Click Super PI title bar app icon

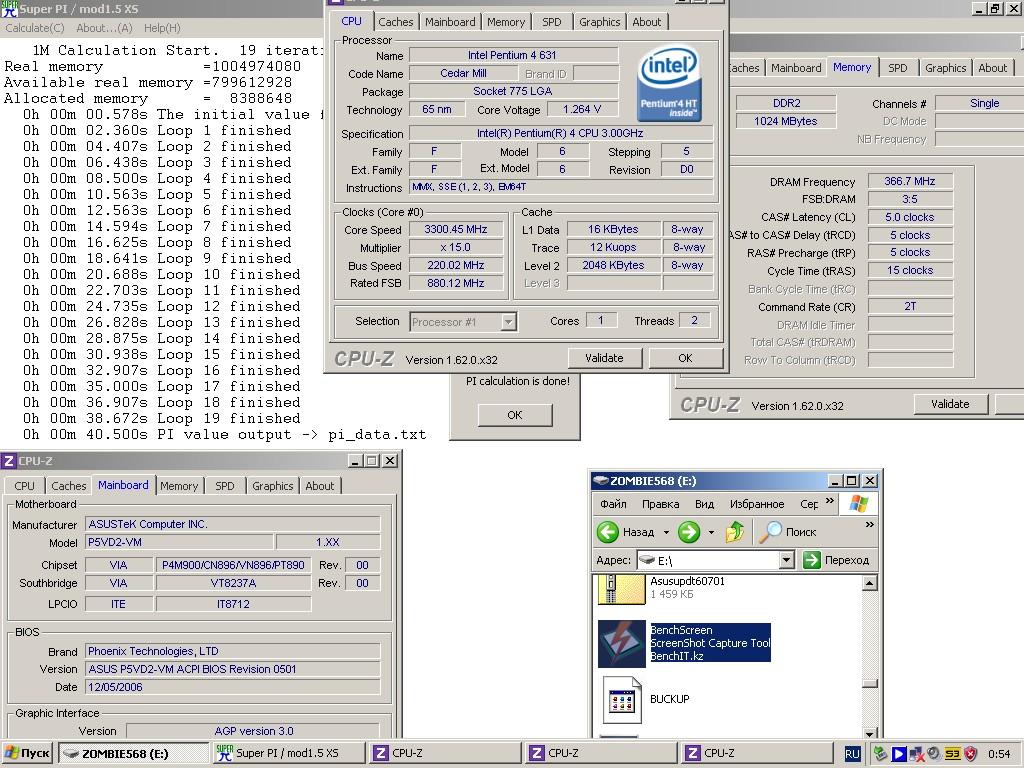(10, 8)
